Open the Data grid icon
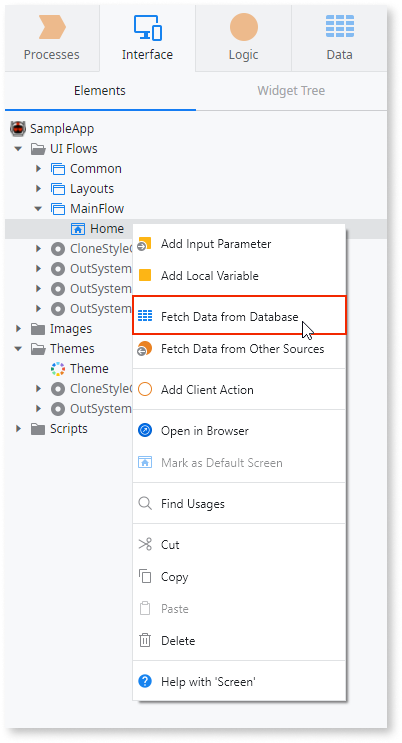Viewport: 402px width, 743px height. pyautogui.click(x=339, y=26)
